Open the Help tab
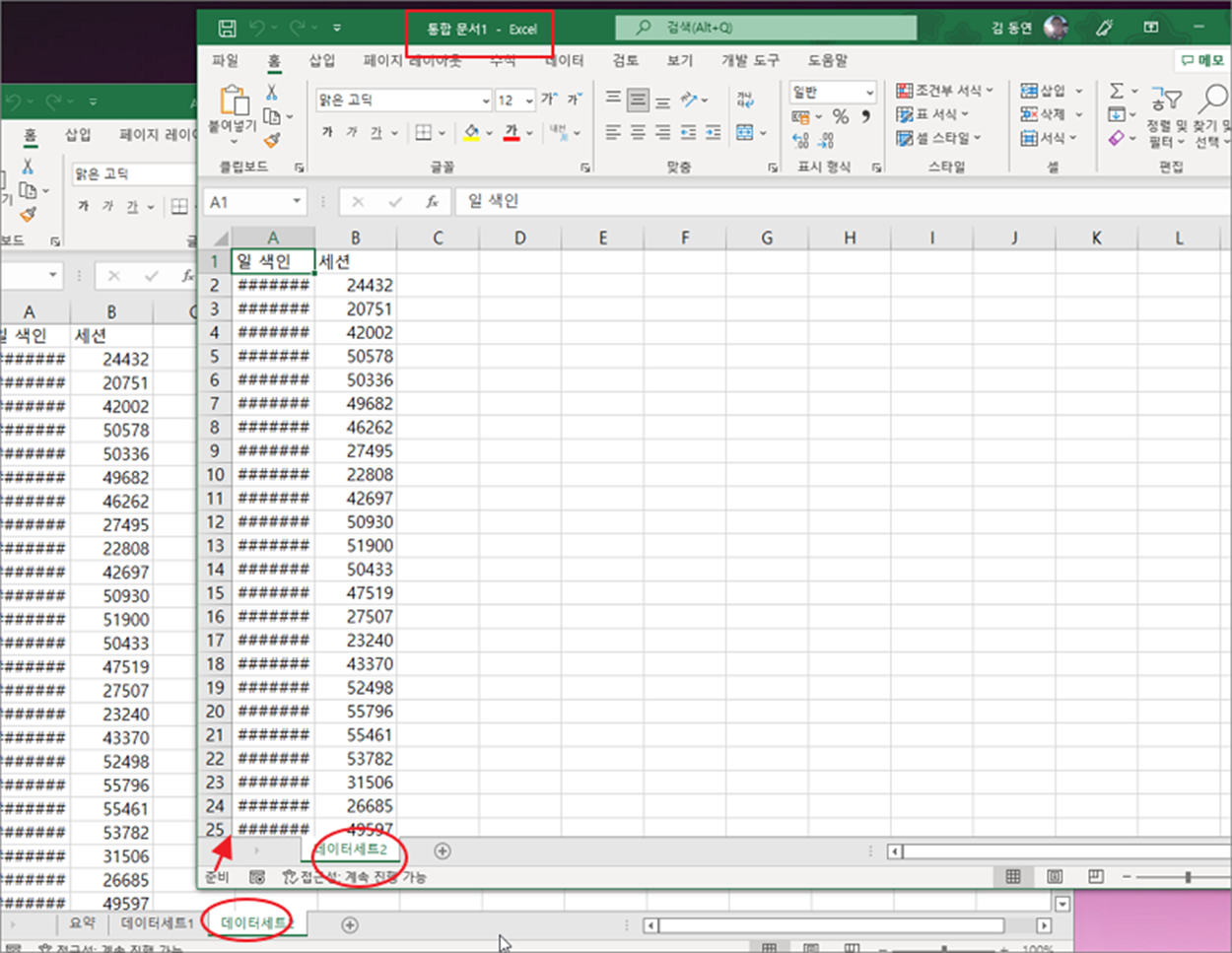 (828, 60)
